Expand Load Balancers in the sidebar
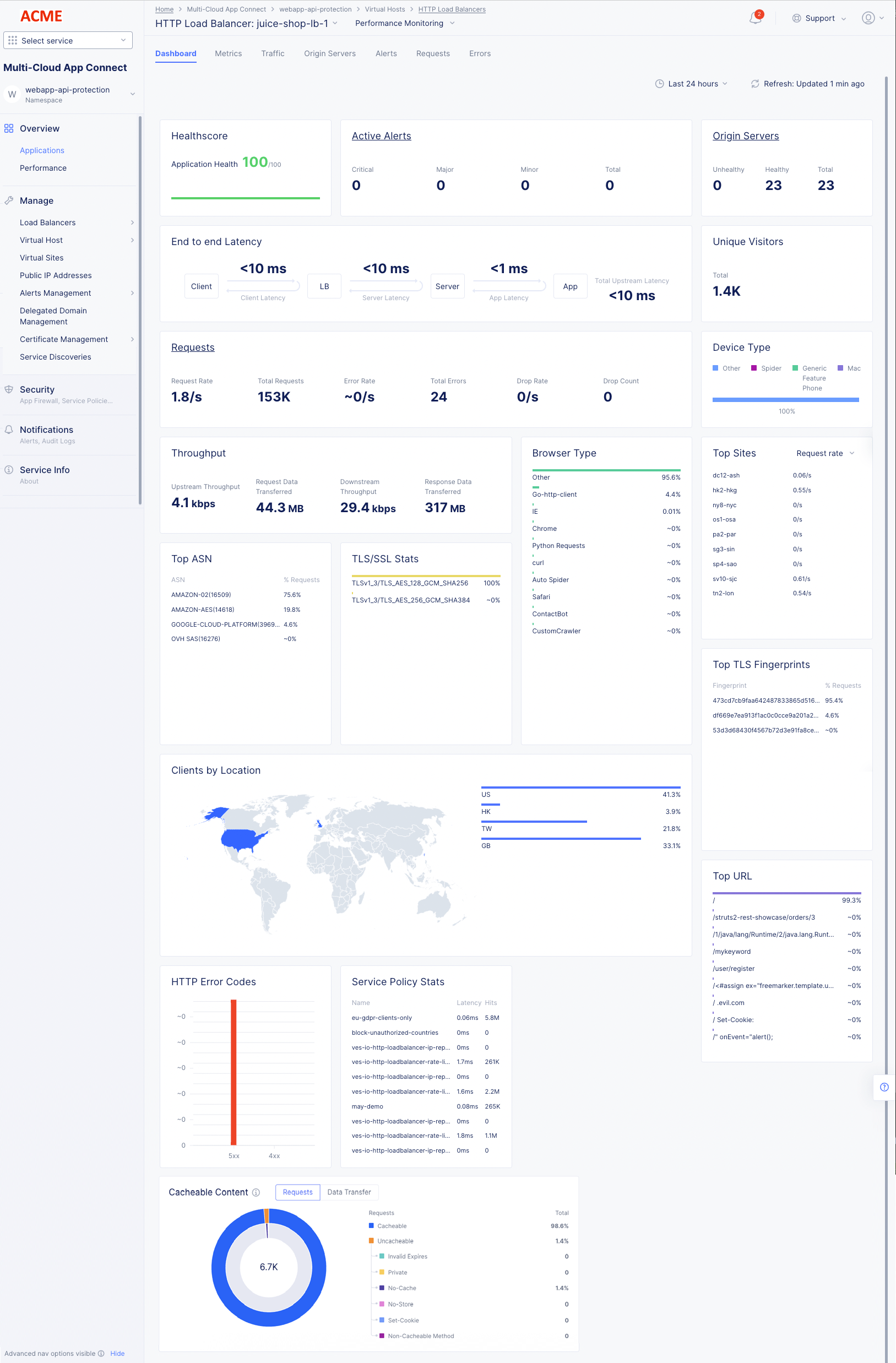The height and width of the screenshot is (1363, 896). click(132, 222)
